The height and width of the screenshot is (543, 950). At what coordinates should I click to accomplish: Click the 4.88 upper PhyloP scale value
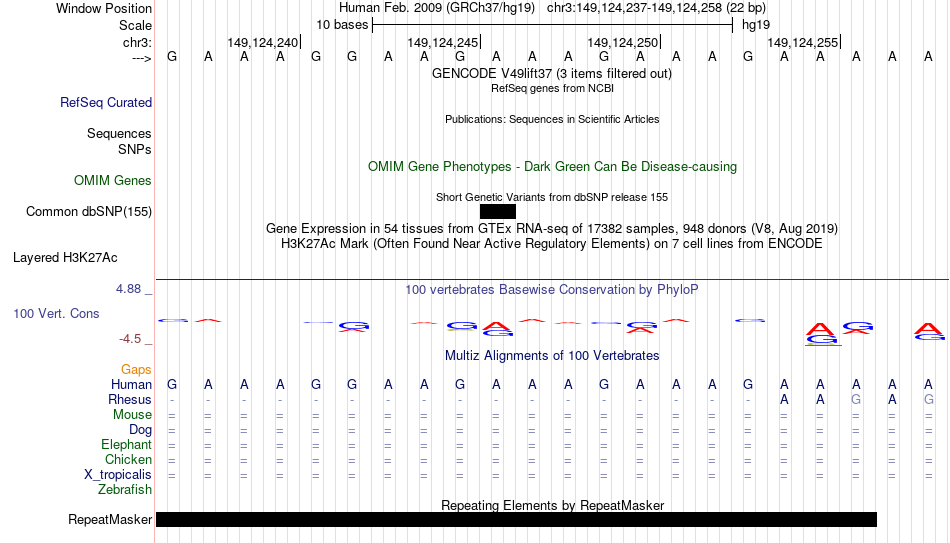pos(128,289)
